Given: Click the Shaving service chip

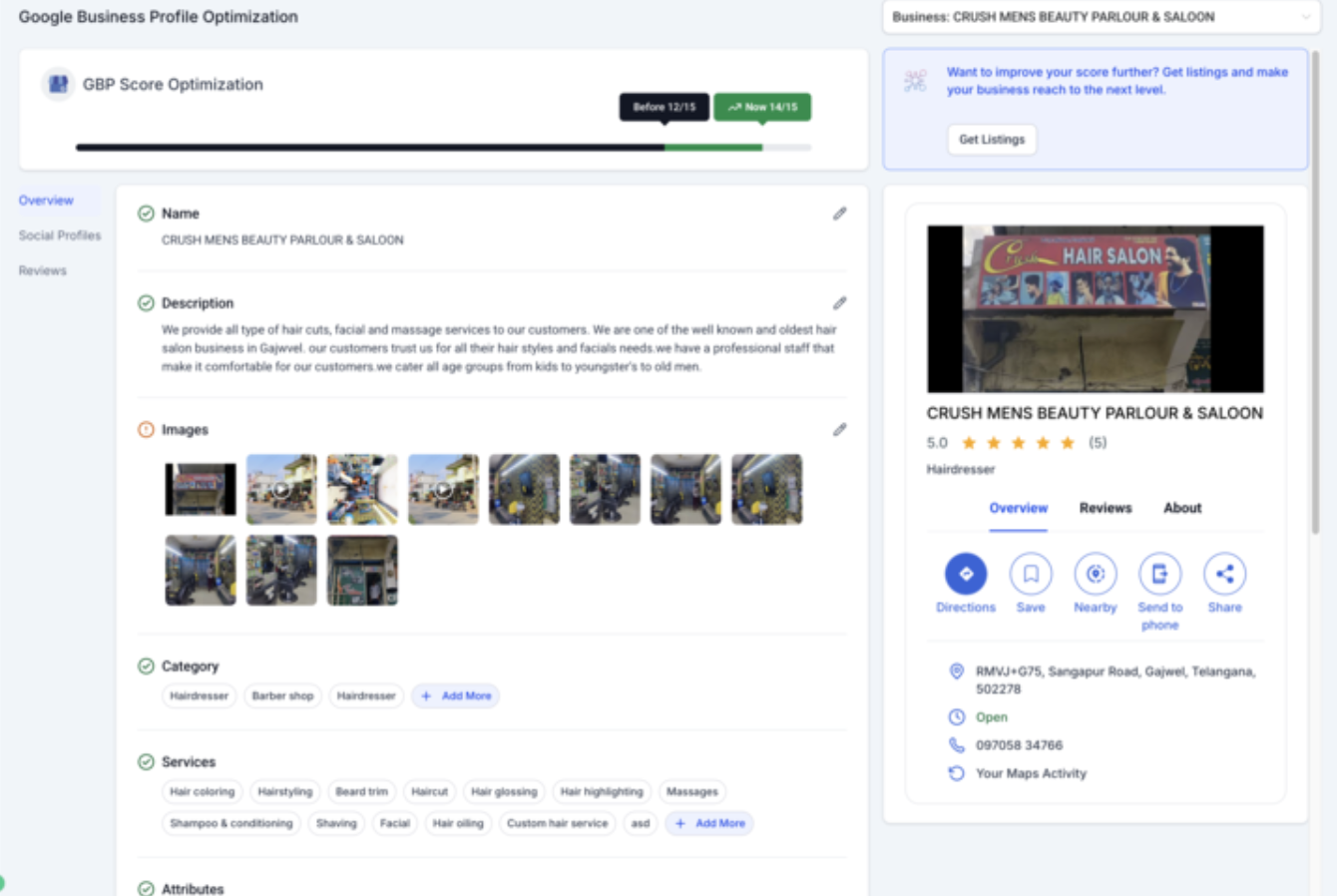Looking at the screenshot, I should pyautogui.click(x=336, y=824).
